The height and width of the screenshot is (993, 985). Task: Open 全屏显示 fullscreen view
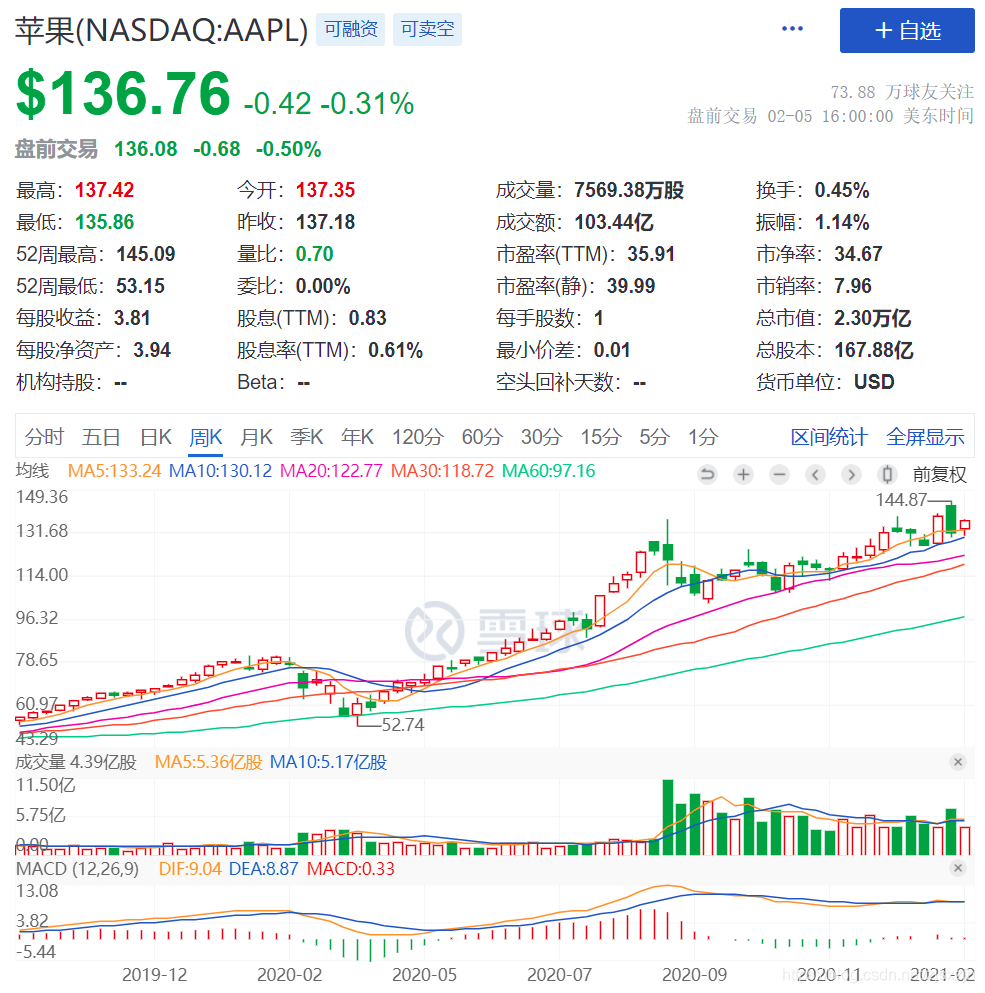point(925,437)
